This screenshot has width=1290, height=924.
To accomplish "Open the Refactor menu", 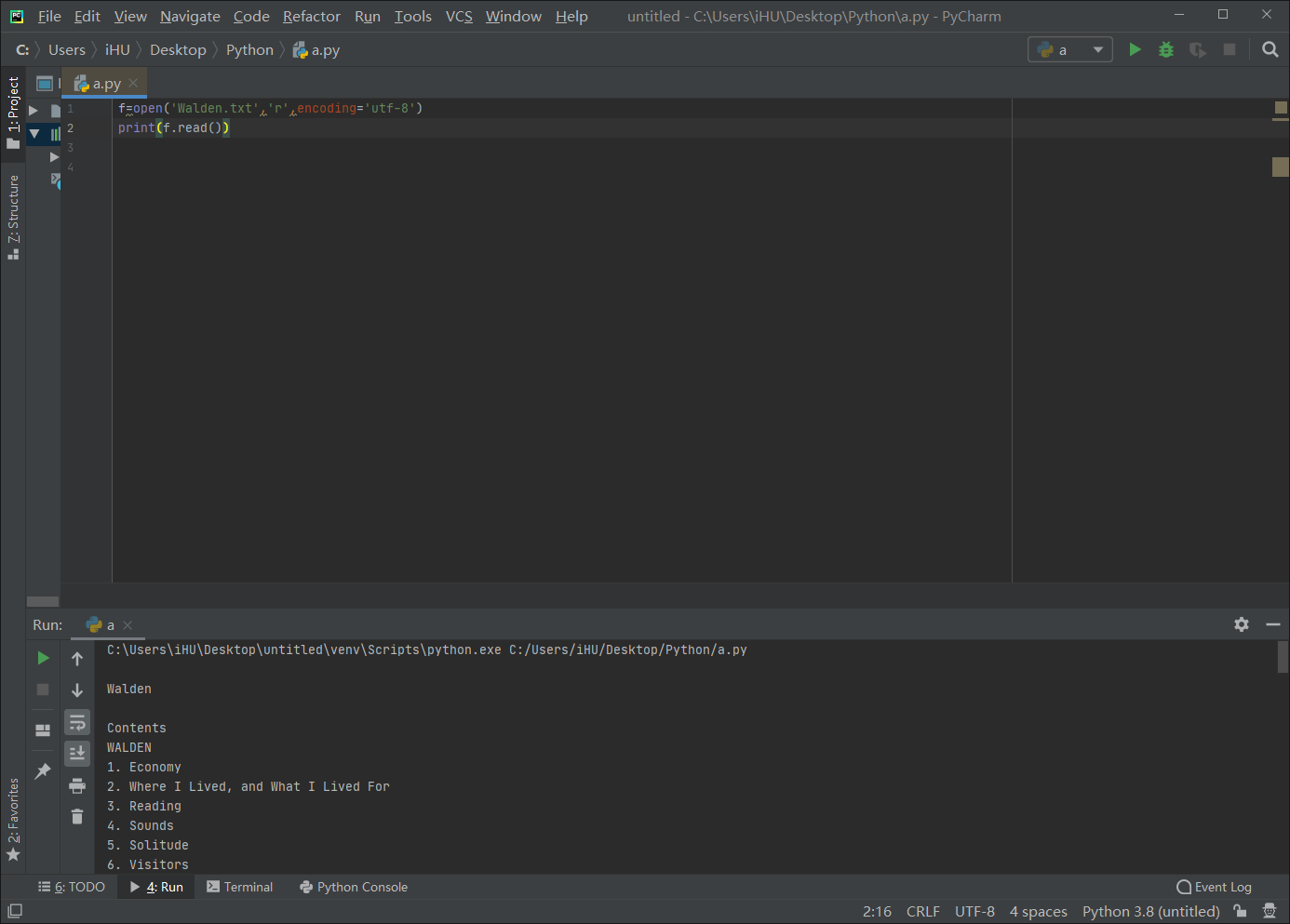I will click(312, 16).
